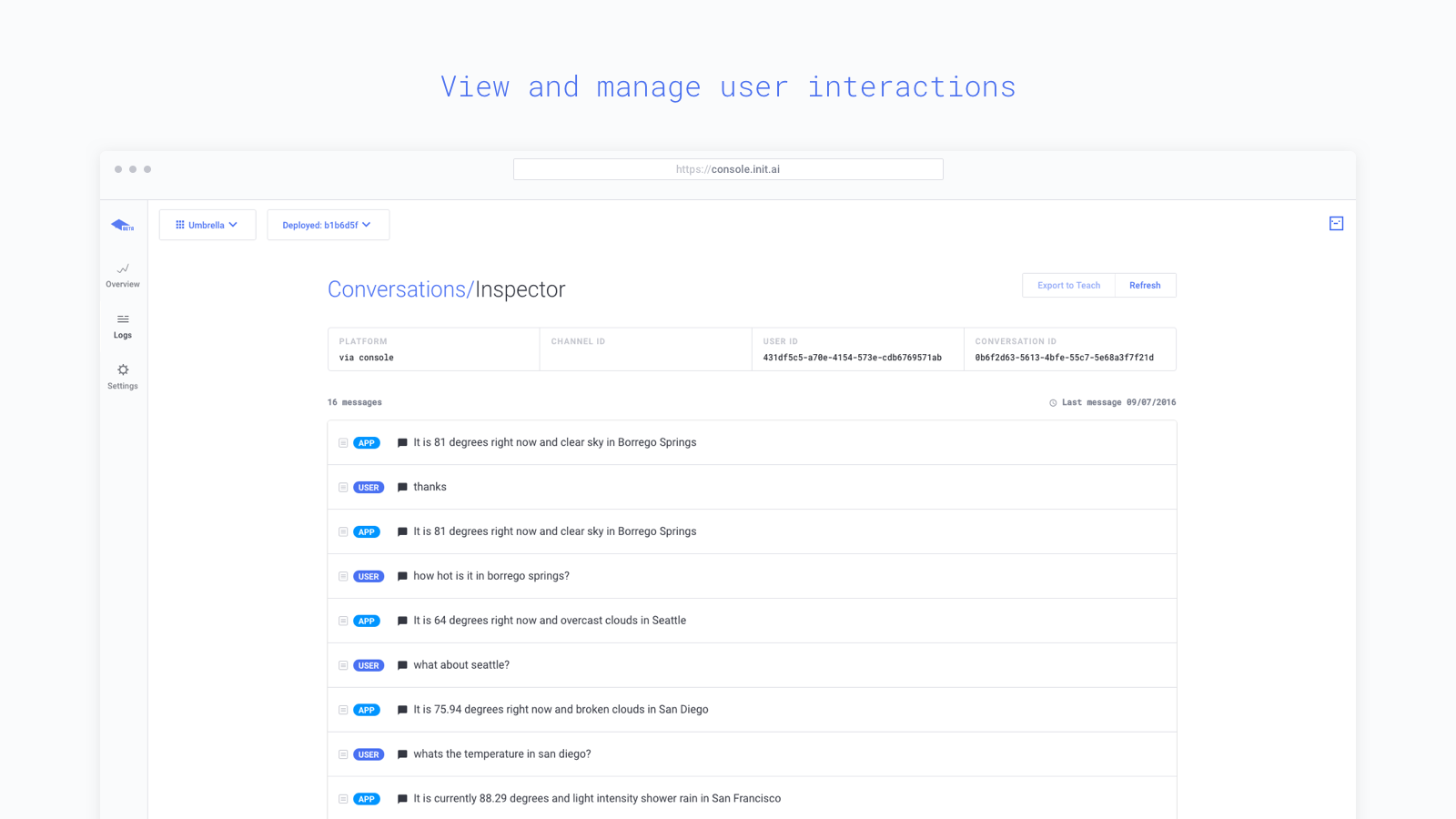
Task: Open the chatbot face icon at top right
Action: tap(1336, 223)
